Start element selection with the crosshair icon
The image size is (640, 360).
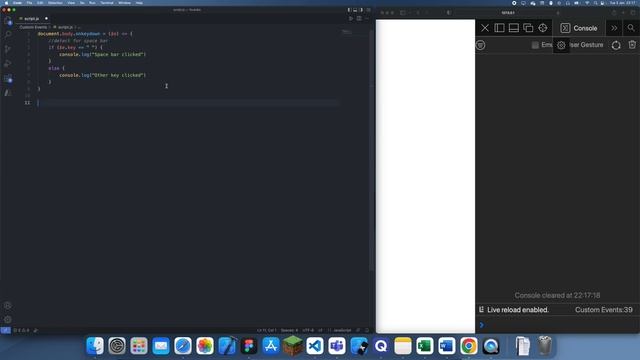[x=542, y=28]
